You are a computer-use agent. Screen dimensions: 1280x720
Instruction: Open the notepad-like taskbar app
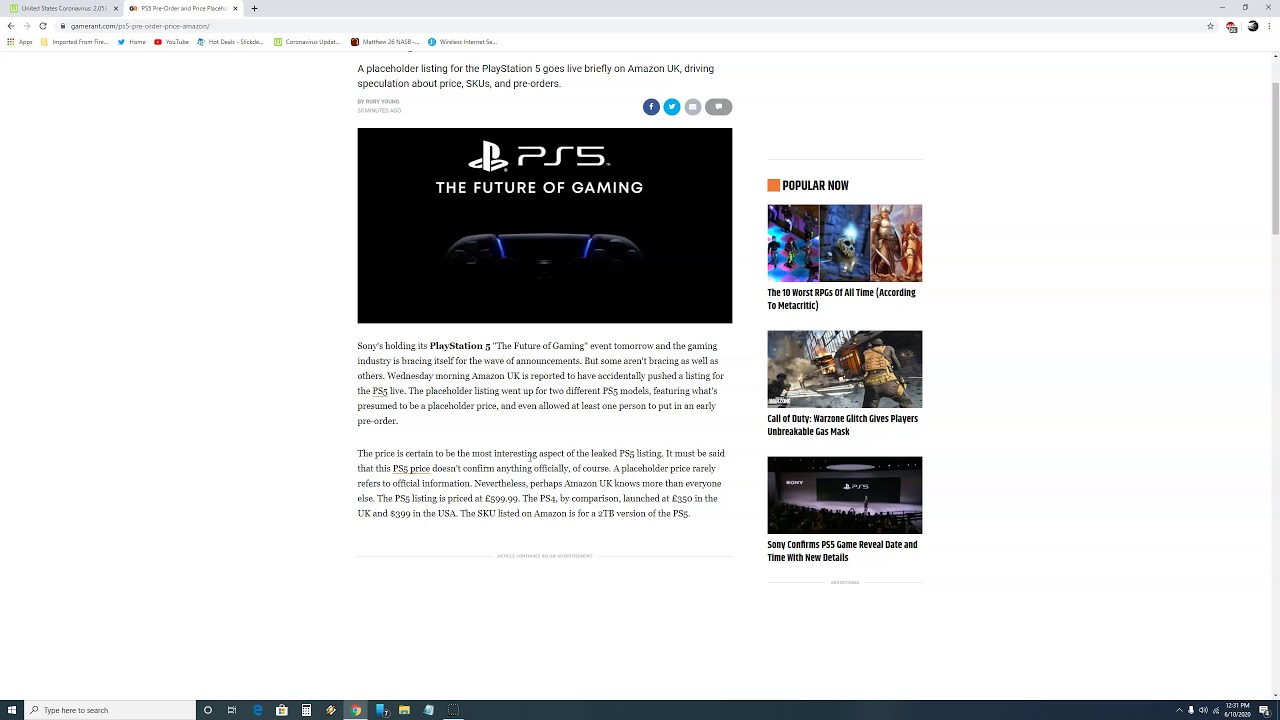429,710
